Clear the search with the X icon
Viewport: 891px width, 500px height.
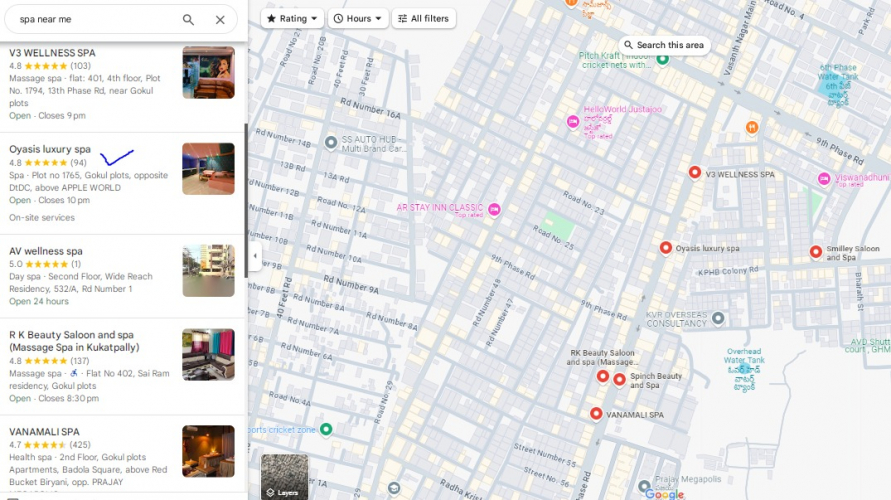(x=220, y=19)
